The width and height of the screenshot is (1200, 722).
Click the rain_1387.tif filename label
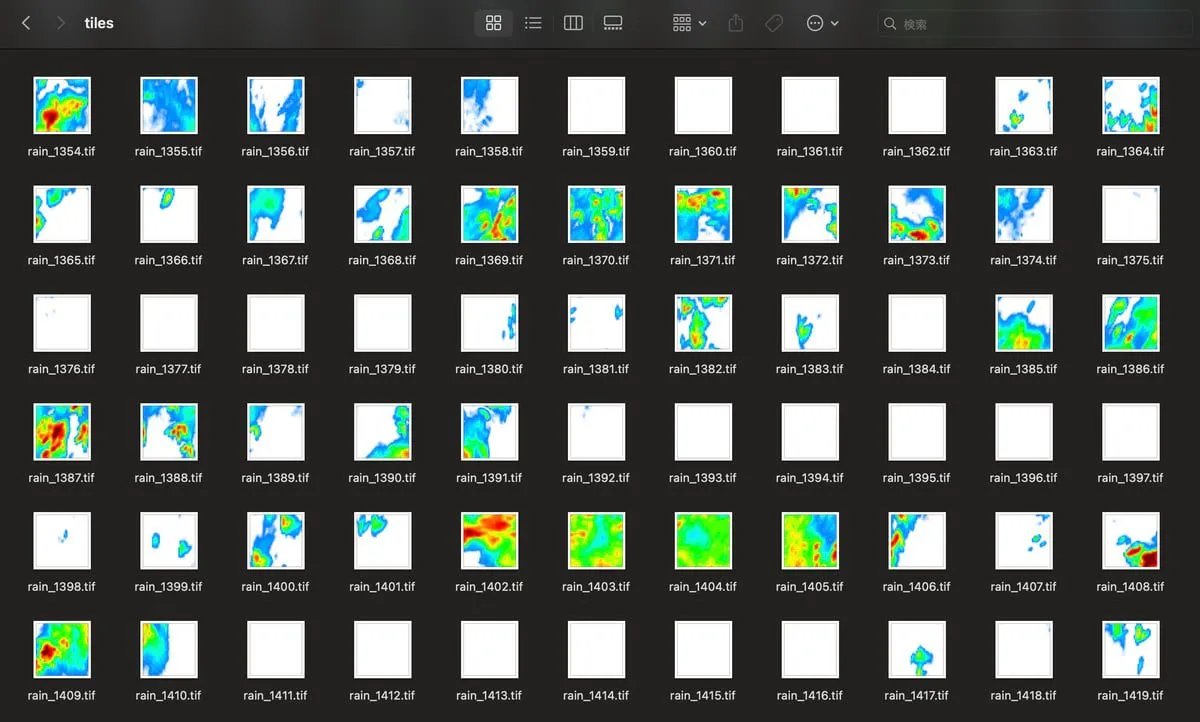(62, 478)
